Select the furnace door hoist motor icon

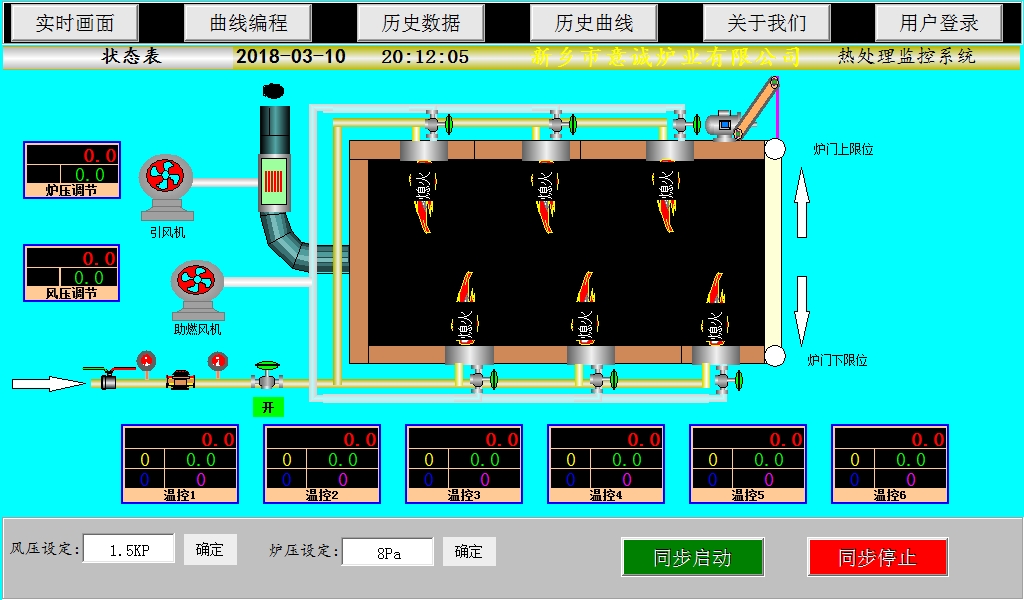722,124
